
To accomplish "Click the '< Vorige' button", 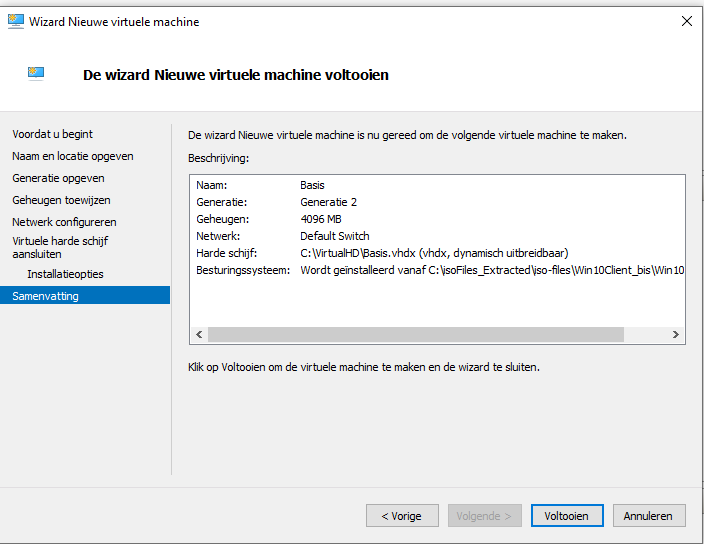I will point(402,516).
